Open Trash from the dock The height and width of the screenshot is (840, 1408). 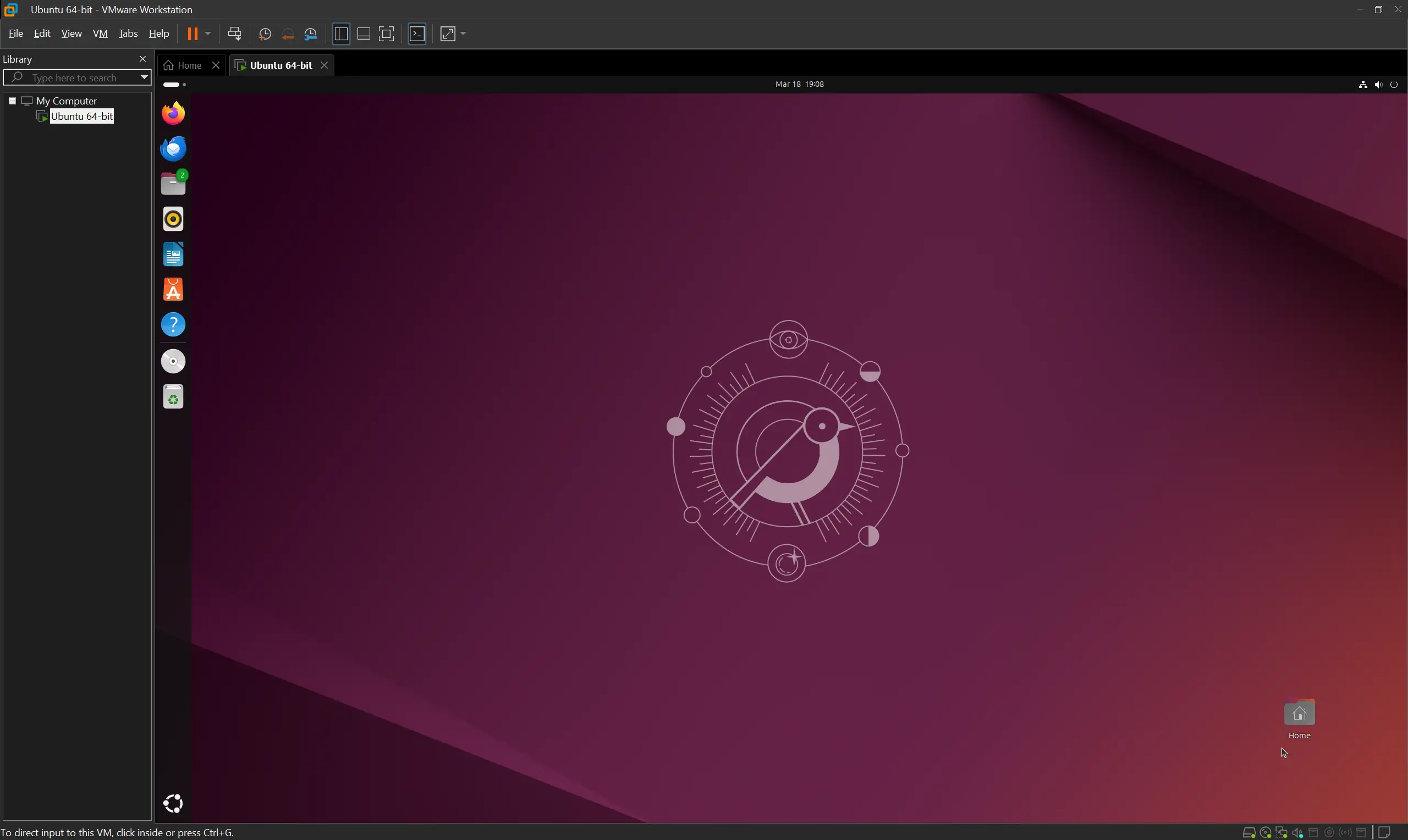pos(173,396)
